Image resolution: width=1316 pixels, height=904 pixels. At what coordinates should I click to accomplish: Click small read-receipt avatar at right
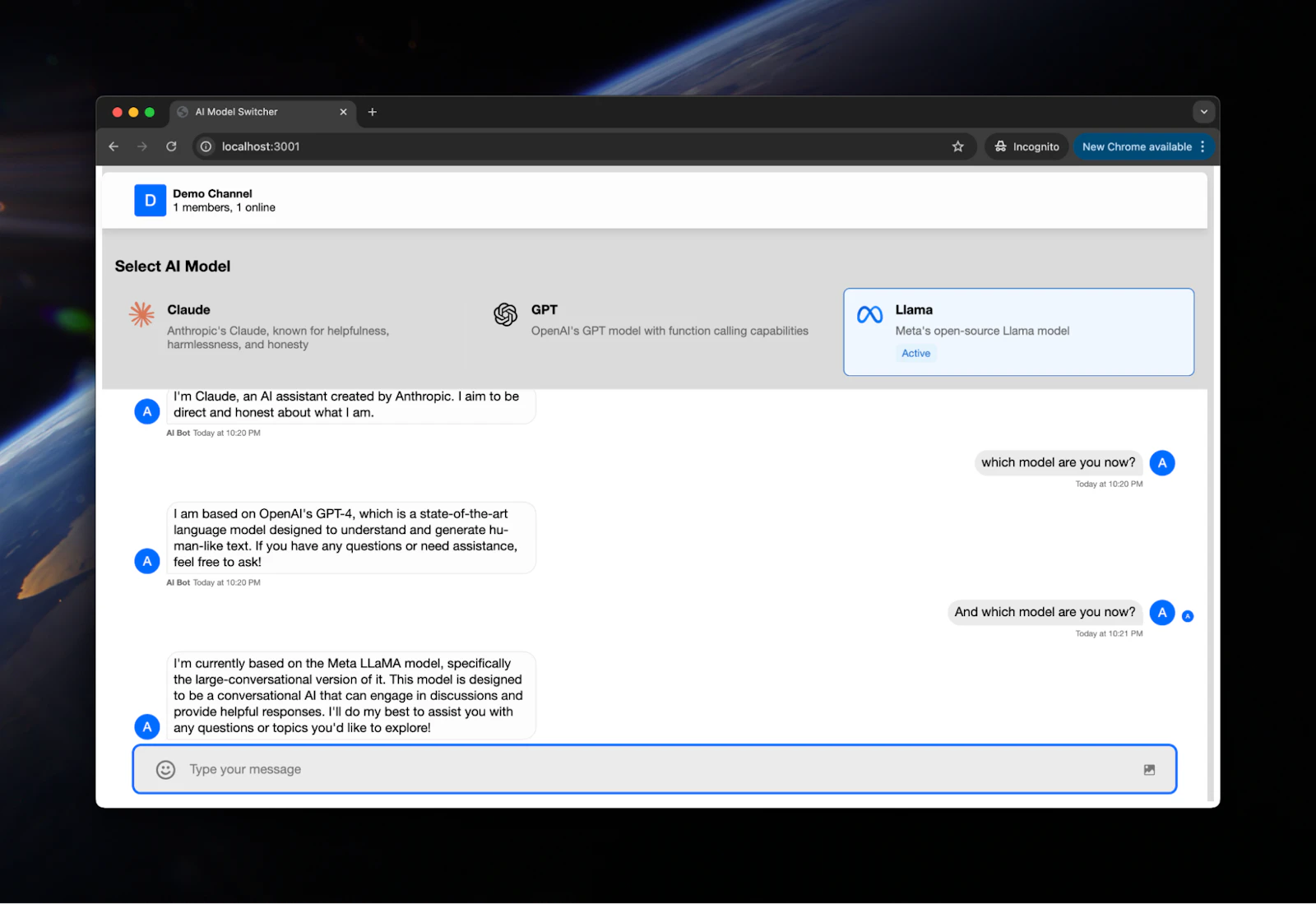[1188, 616]
